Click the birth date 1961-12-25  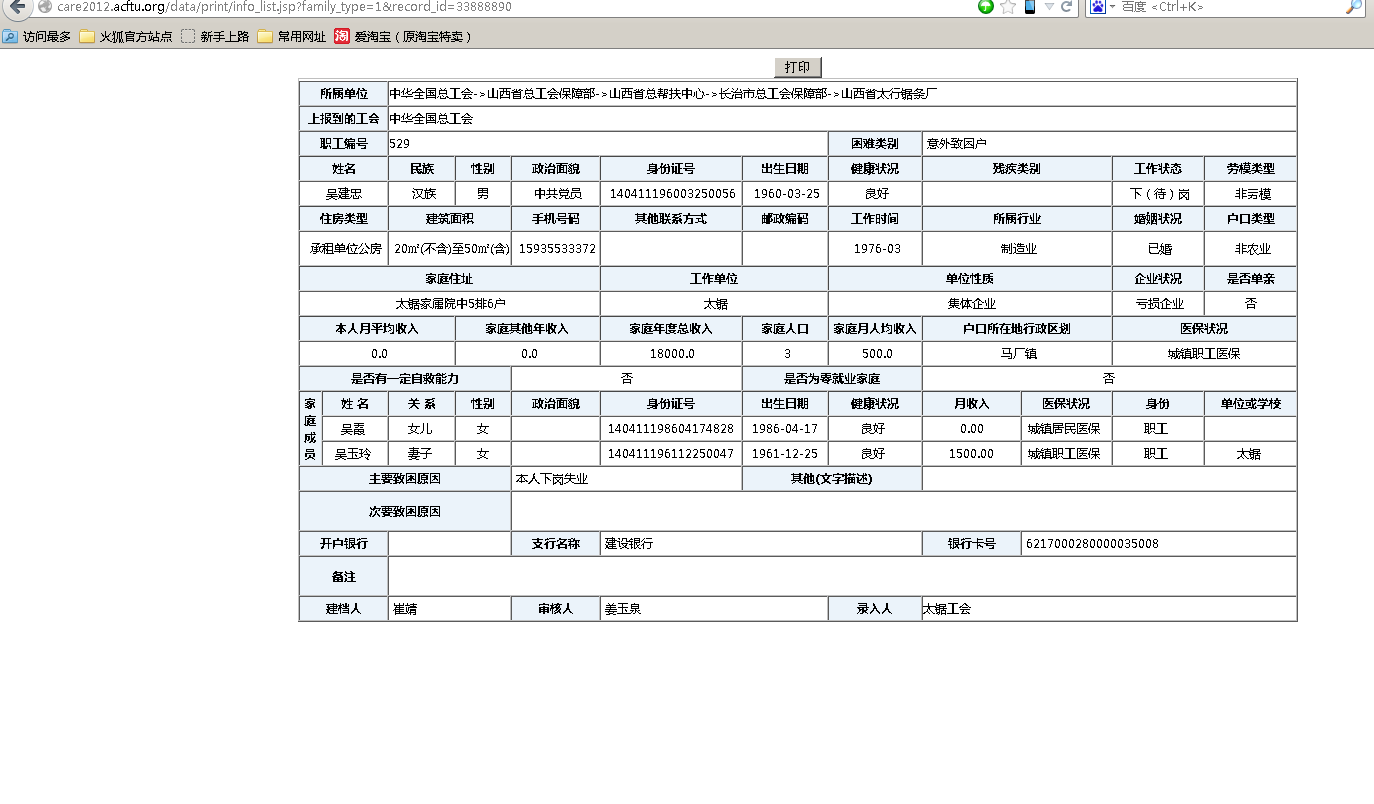(x=785, y=454)
